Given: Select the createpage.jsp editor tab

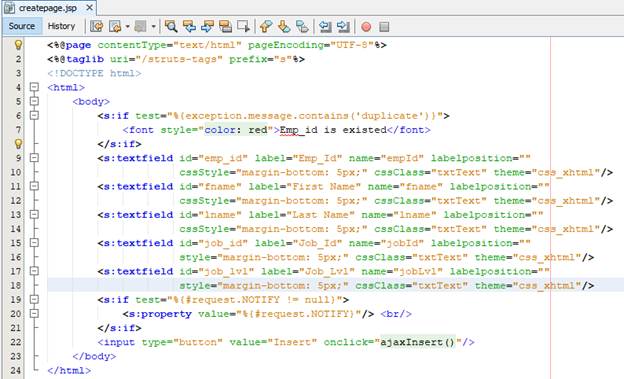Looking at the screenshot, I should coord(48,8).
